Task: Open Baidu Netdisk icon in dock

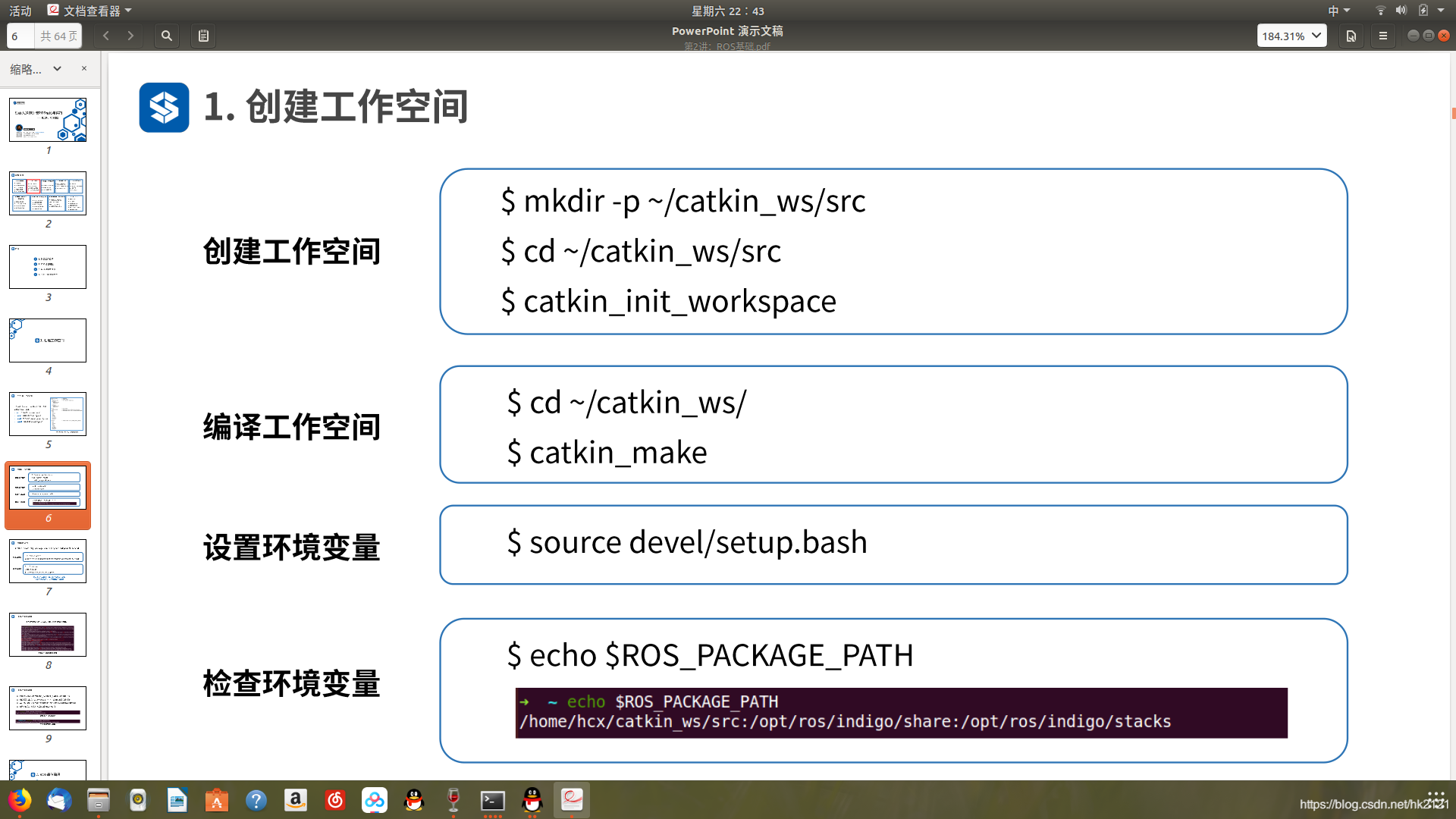Action: [375, 800]
